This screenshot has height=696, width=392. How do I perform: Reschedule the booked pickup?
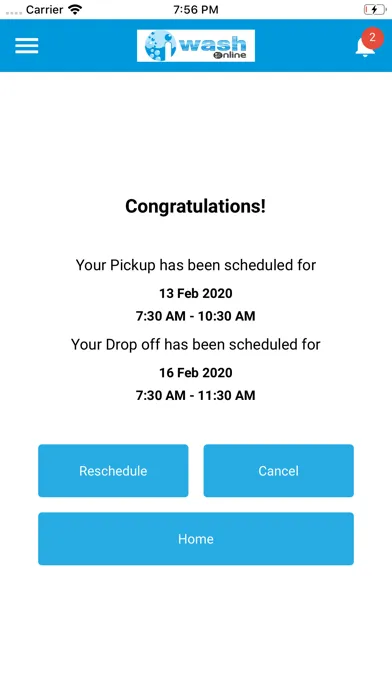(x=113, y=471)
